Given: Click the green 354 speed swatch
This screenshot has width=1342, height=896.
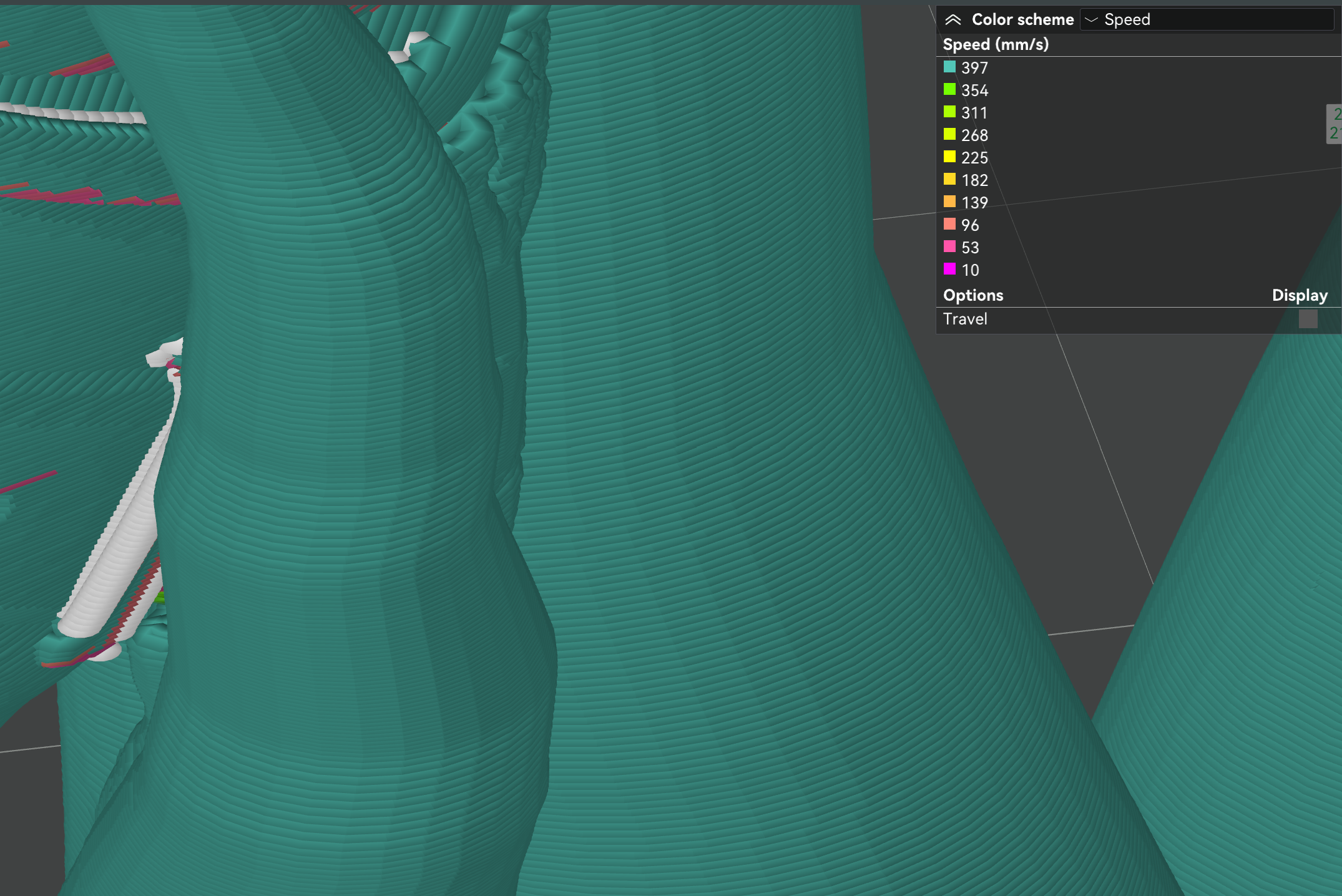Looking at the screenshot, I should (x=949, y=88).
